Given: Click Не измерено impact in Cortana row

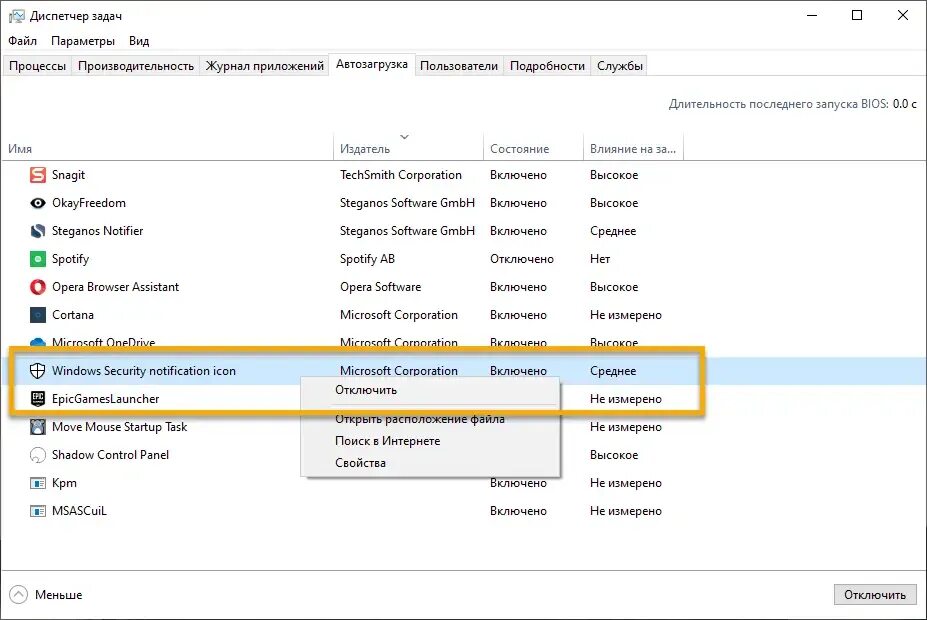Looking at the screenshot, I should [625, 315].
